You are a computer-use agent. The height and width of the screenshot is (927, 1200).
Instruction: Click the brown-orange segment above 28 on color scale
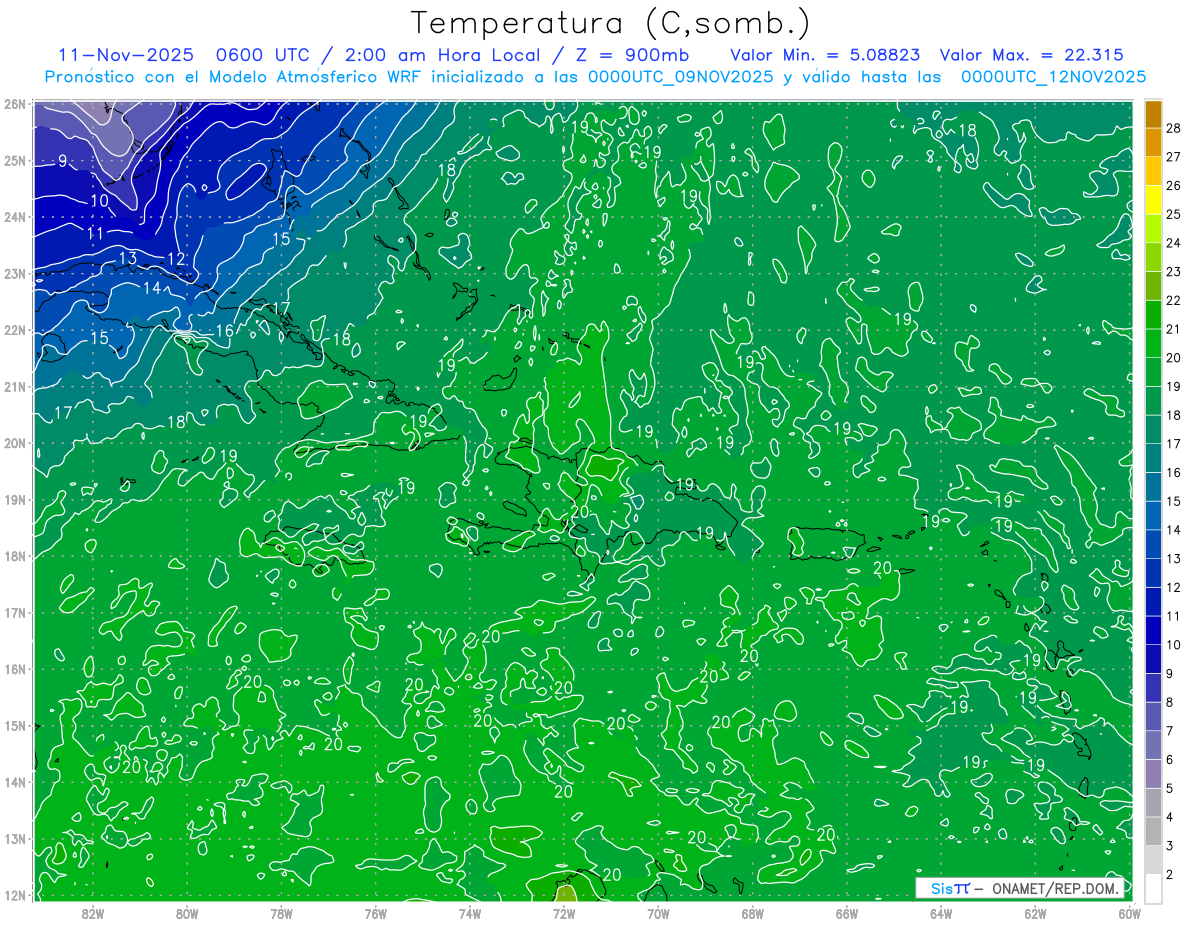1153,113
